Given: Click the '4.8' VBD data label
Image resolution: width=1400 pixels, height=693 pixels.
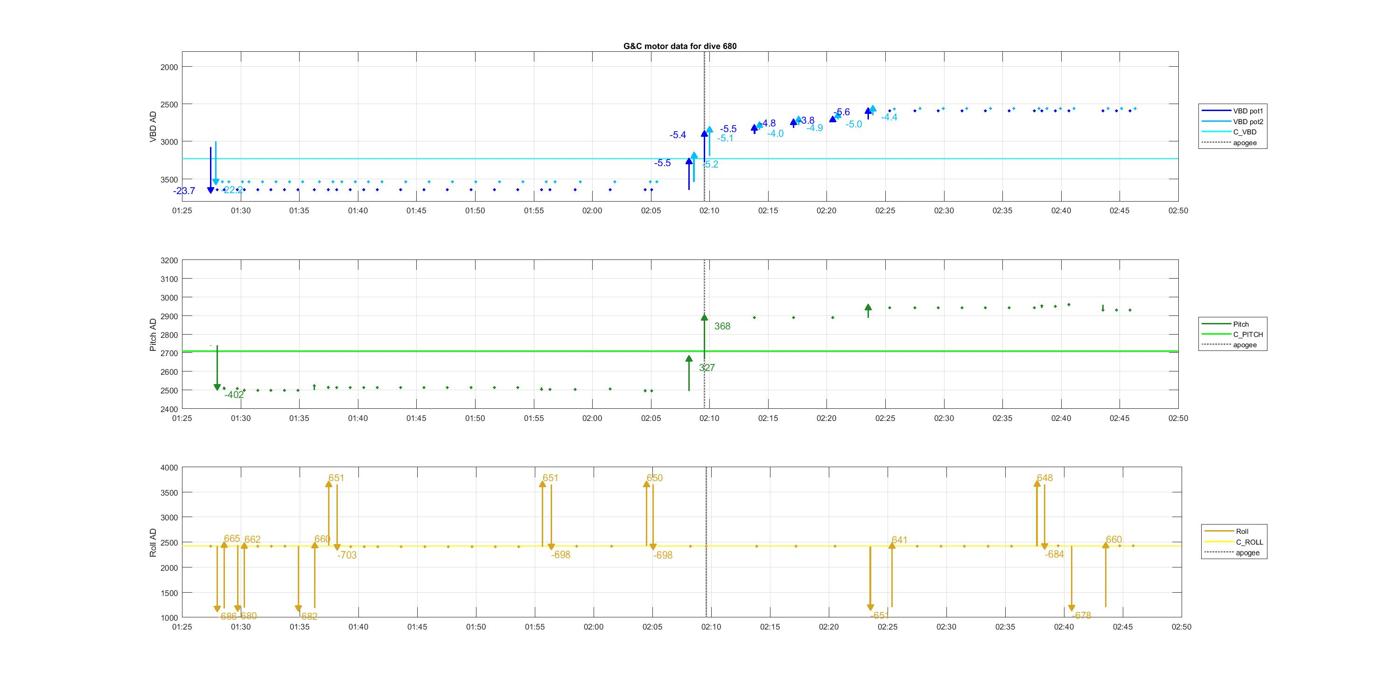Looking at the screenshot, I should coord(769,124).
